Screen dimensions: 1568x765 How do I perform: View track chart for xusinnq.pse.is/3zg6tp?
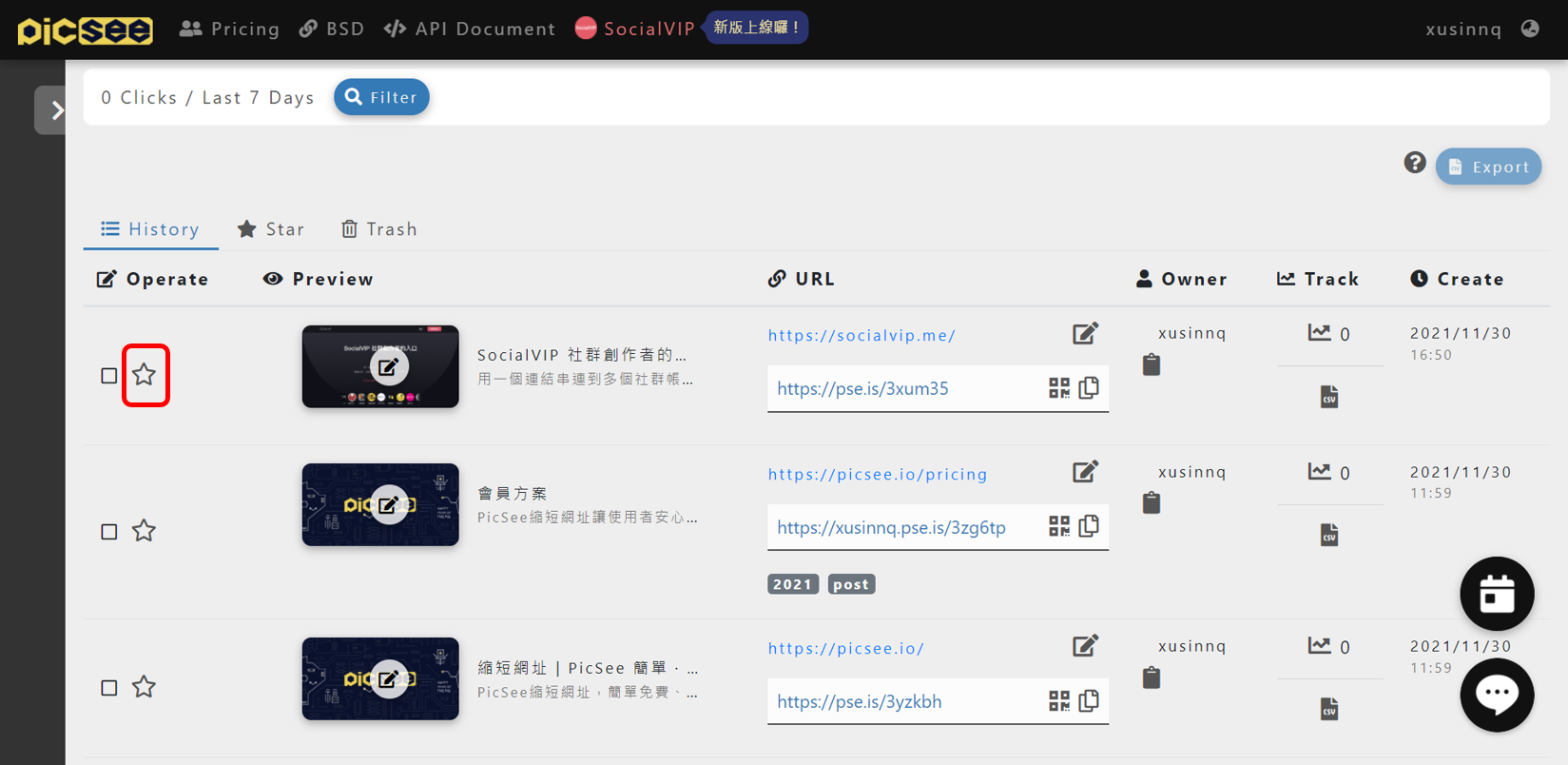point(1319,472)
